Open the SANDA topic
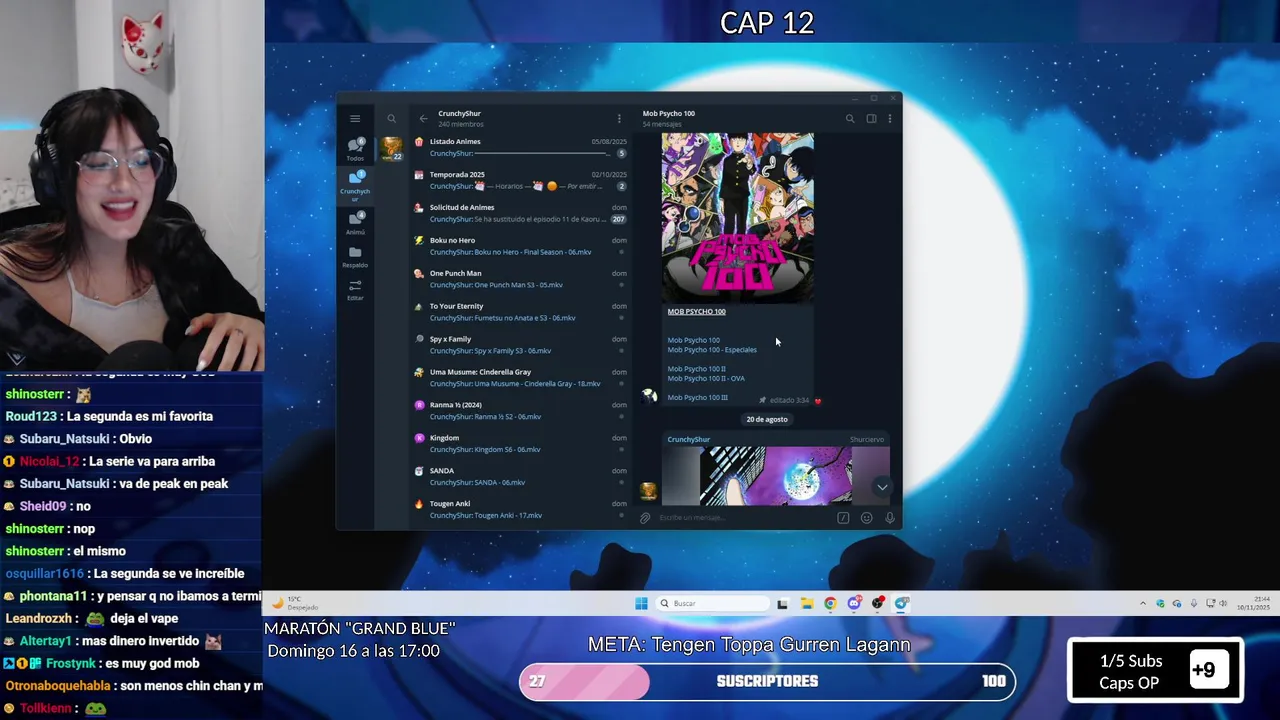This screenshot has height=720, width=1280. 520,476
